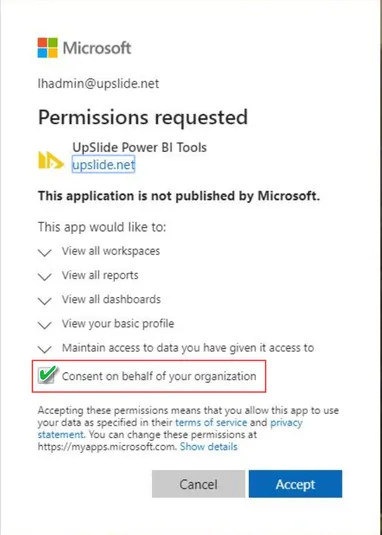
Task: Click the View all dashboards label text
Action: pos(111,300)
